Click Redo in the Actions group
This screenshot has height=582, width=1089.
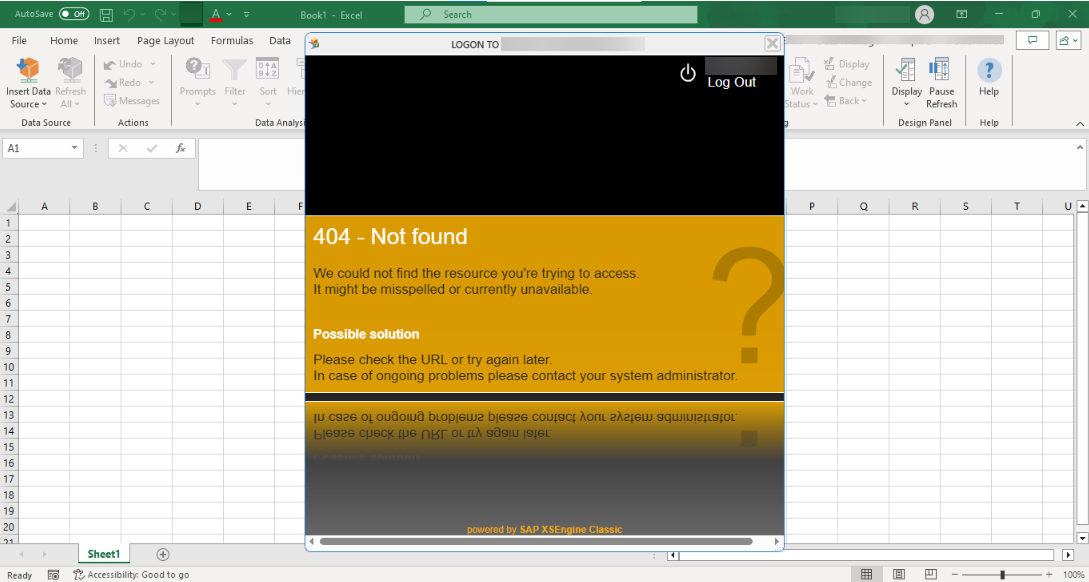129,82
